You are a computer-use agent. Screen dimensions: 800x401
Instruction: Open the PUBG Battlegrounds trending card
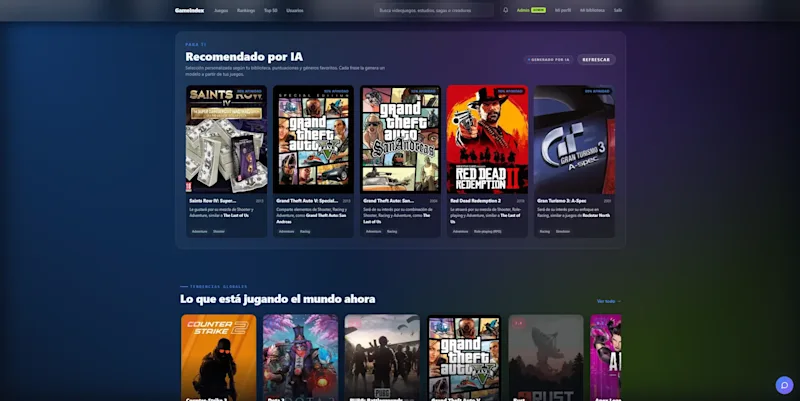(382, 358)
